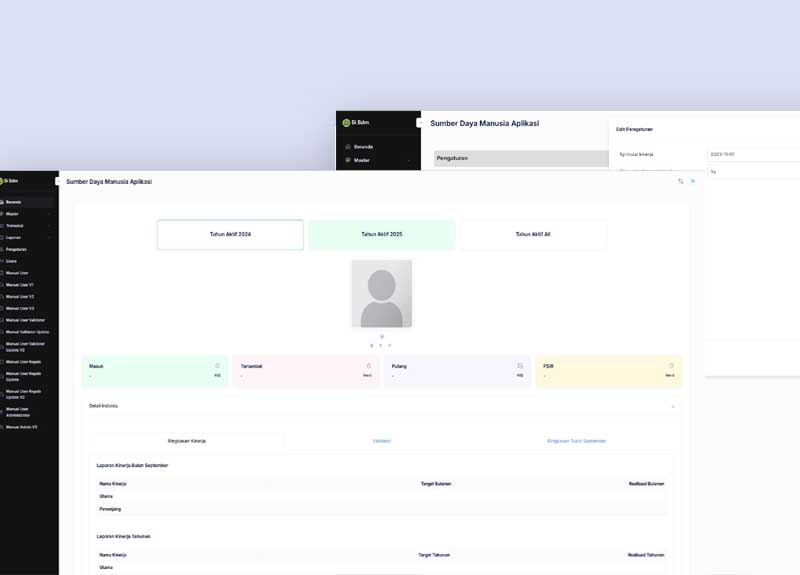800x575 pixels.
Task: Click the clock icon on the Terlambat card
Action: [x=368, y=366]
